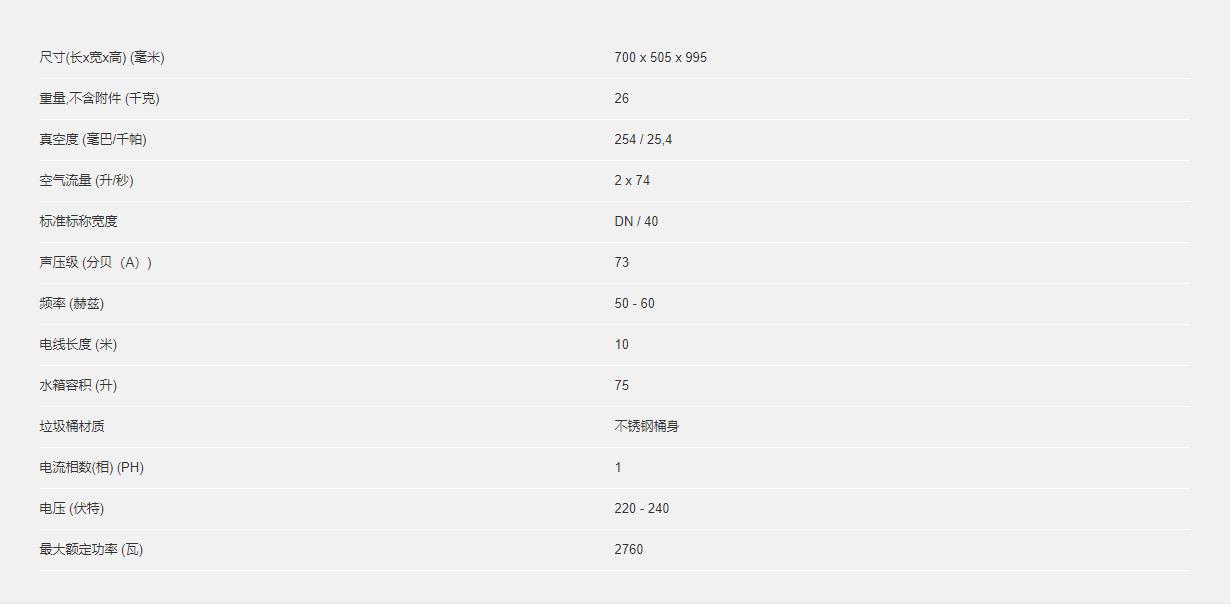This screenshot has height=604, width=1231.
Task: Select the value DN / 40
Action: [636, 221]
